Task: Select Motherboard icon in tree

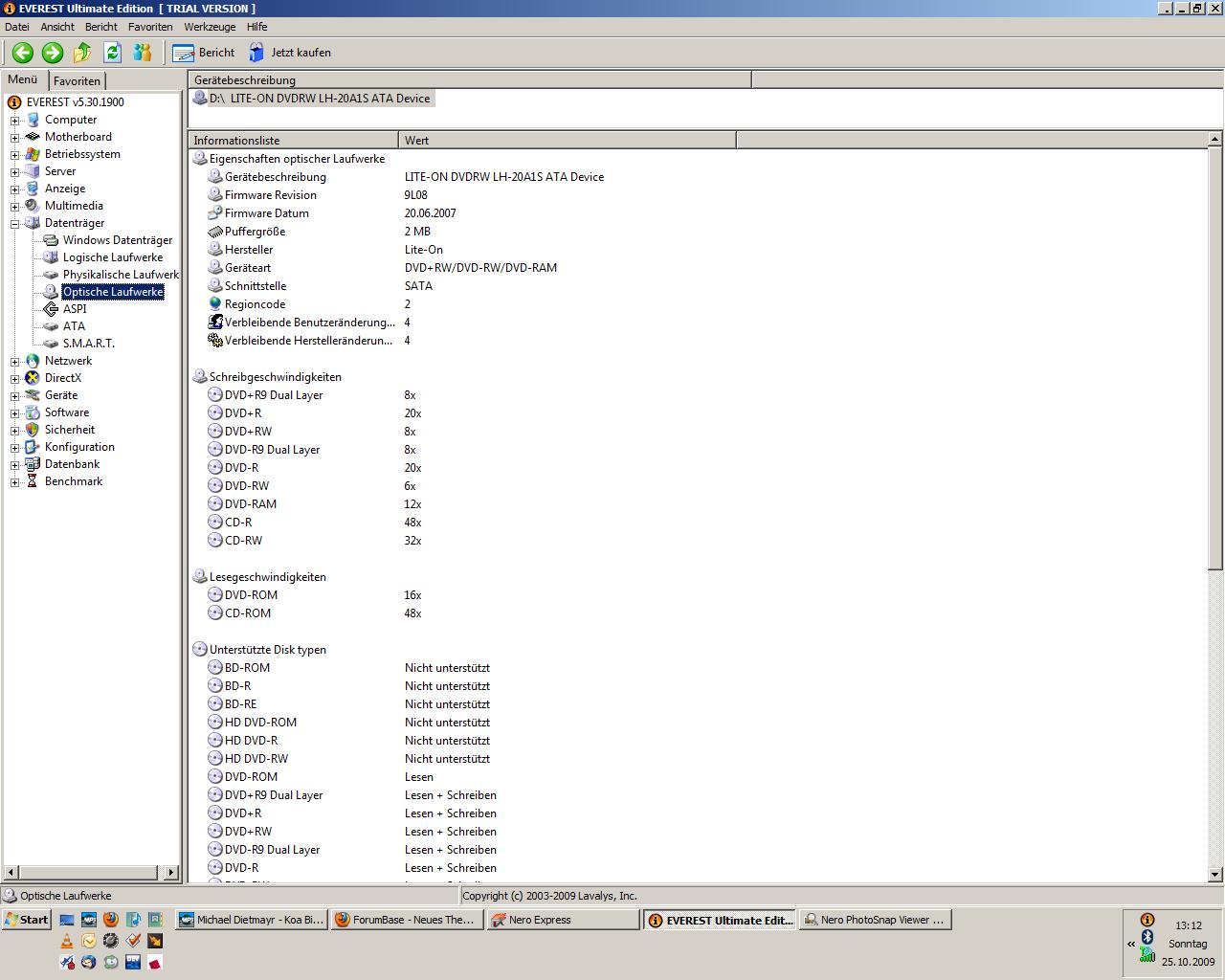Action: (x=33, y=137)
